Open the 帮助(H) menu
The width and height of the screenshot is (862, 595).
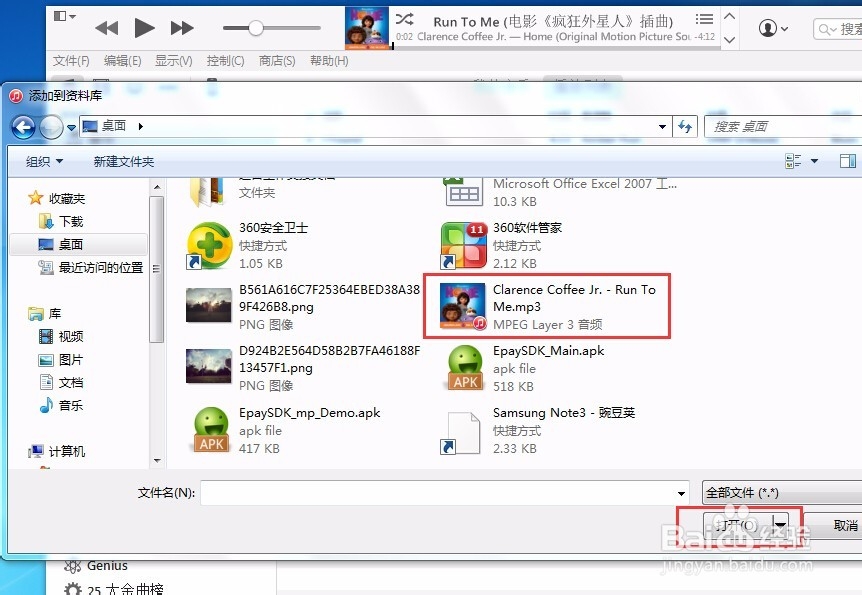(329, 60)
